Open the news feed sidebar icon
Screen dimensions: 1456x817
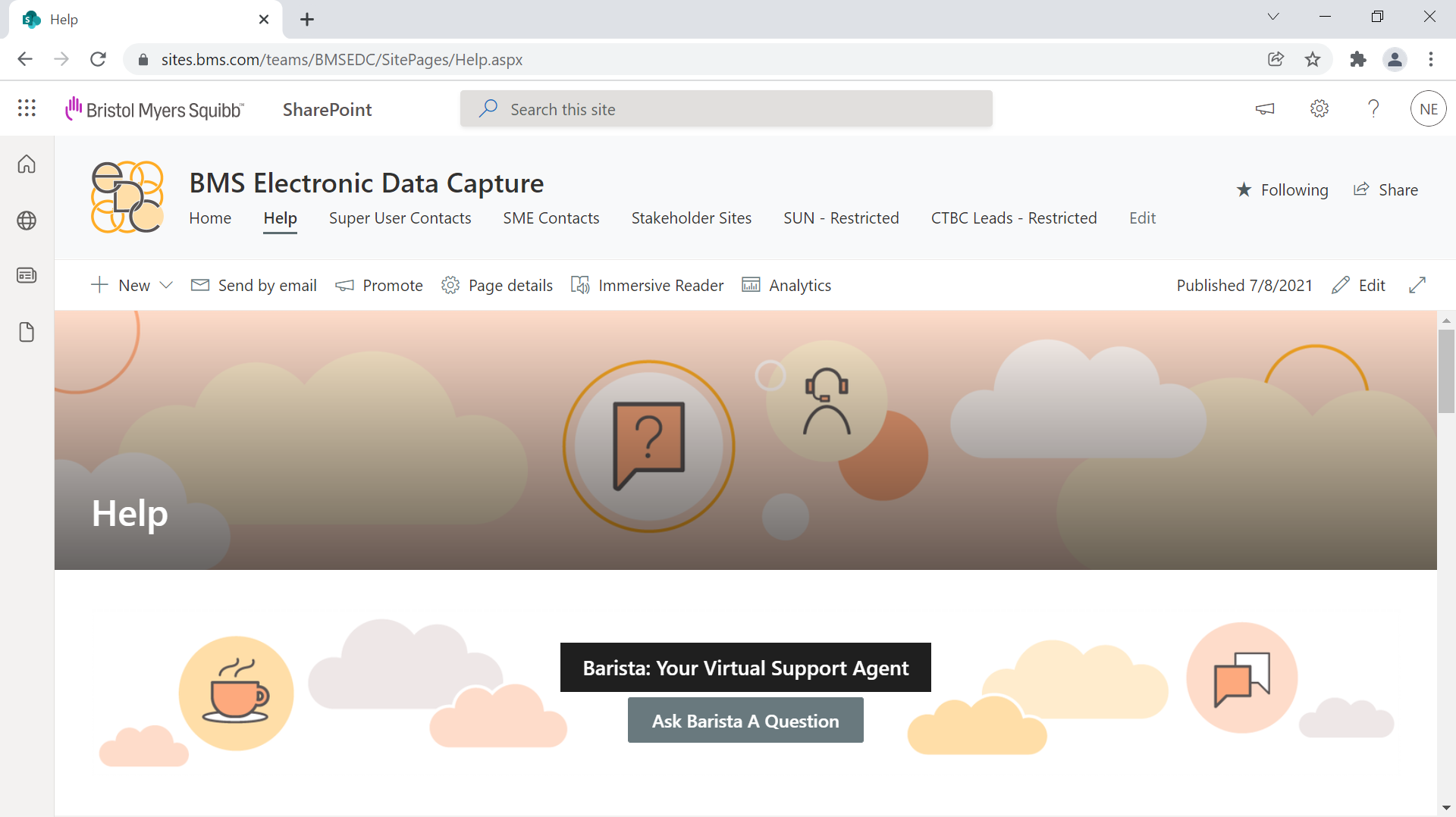pyautogui.click(x=27, y=275)
